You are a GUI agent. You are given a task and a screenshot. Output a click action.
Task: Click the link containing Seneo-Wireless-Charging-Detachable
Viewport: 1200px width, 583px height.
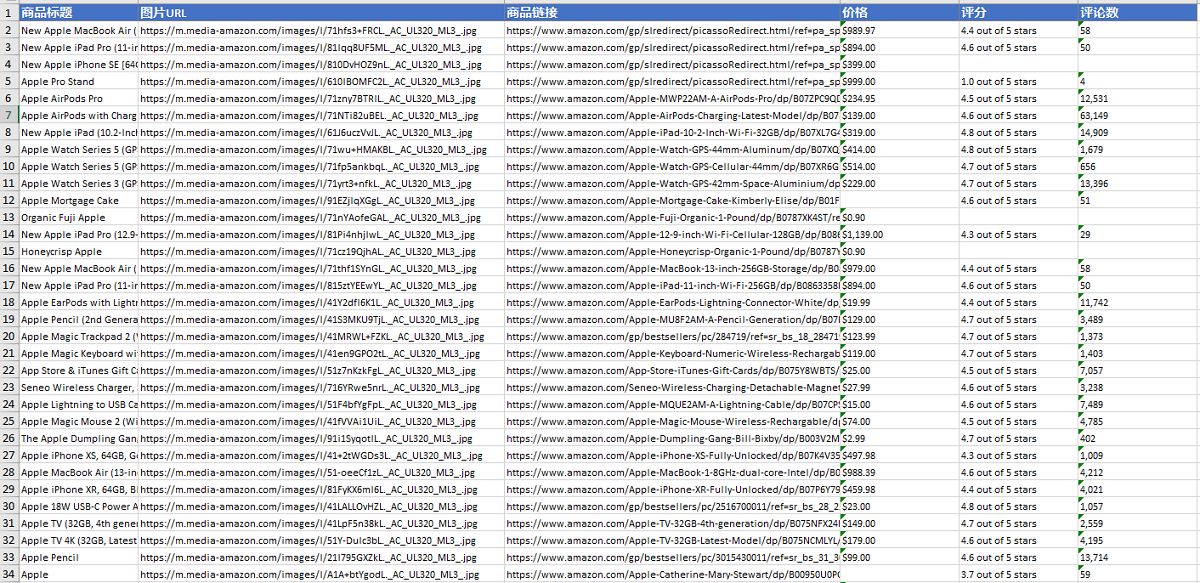coord(672,388)
